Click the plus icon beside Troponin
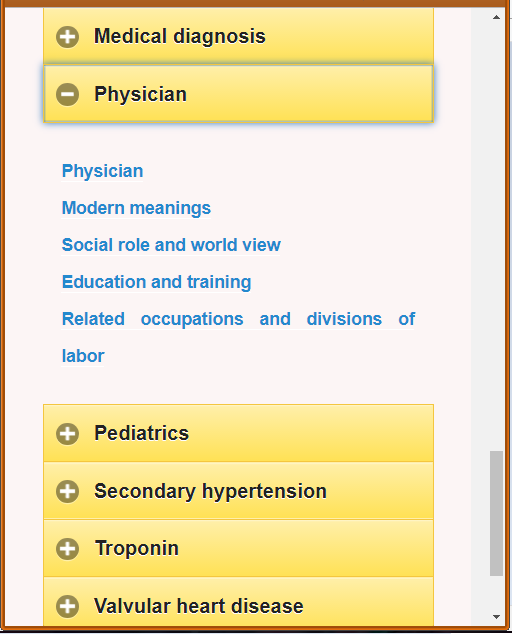The height and width of the screenshot is (634, 512). pos(68,549)
